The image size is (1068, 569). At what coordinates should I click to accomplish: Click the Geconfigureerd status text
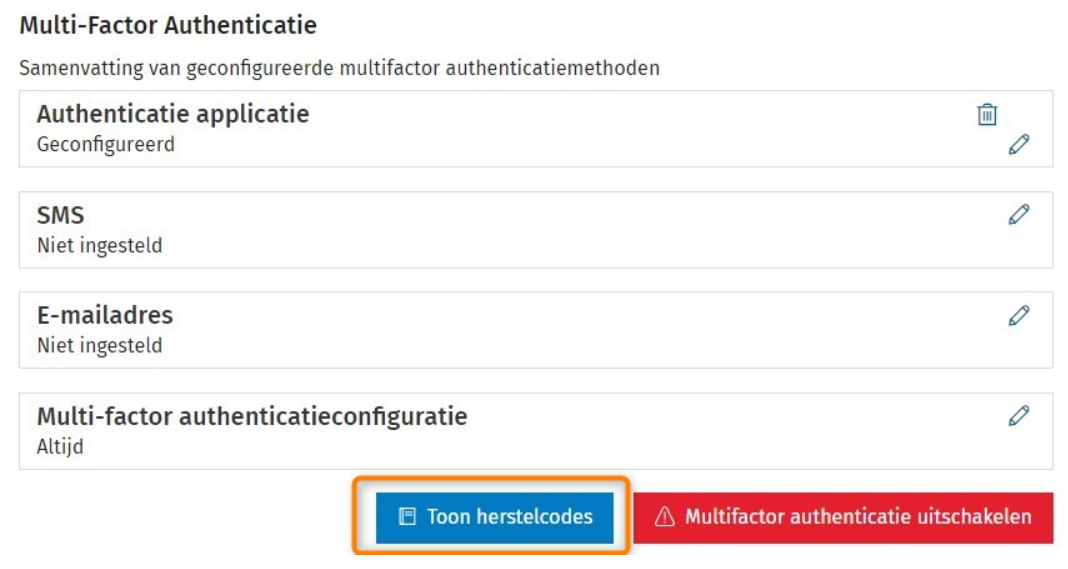(106, 145)
